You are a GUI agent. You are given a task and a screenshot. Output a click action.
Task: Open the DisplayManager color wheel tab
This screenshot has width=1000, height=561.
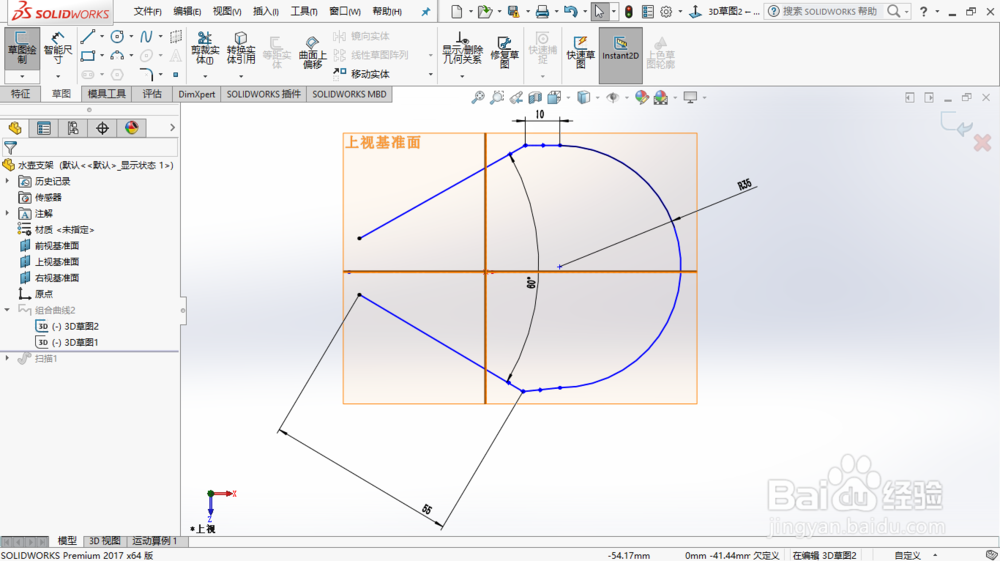(x=131, y=128)
